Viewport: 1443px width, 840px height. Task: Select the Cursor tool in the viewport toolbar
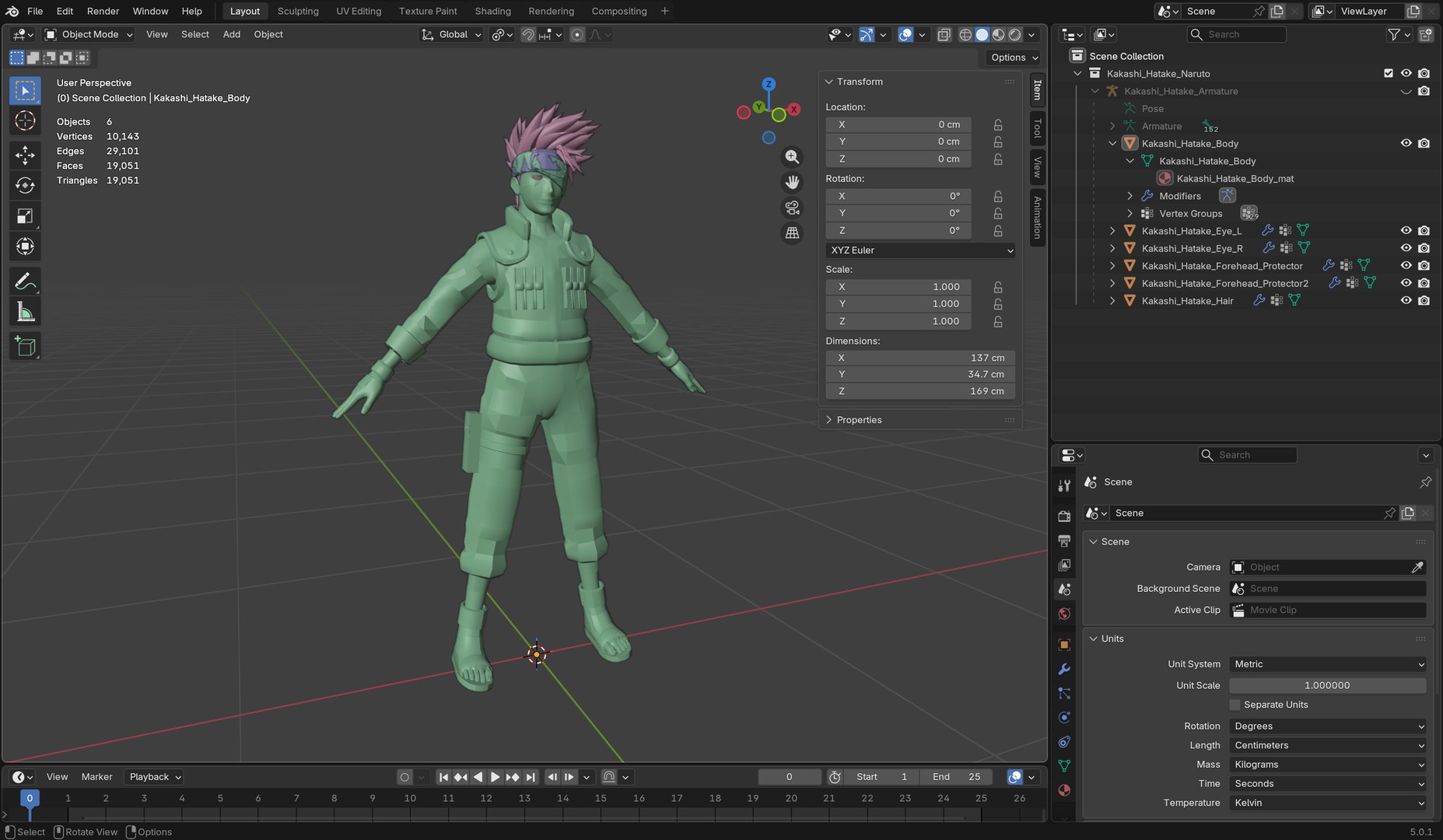(25, 121)
